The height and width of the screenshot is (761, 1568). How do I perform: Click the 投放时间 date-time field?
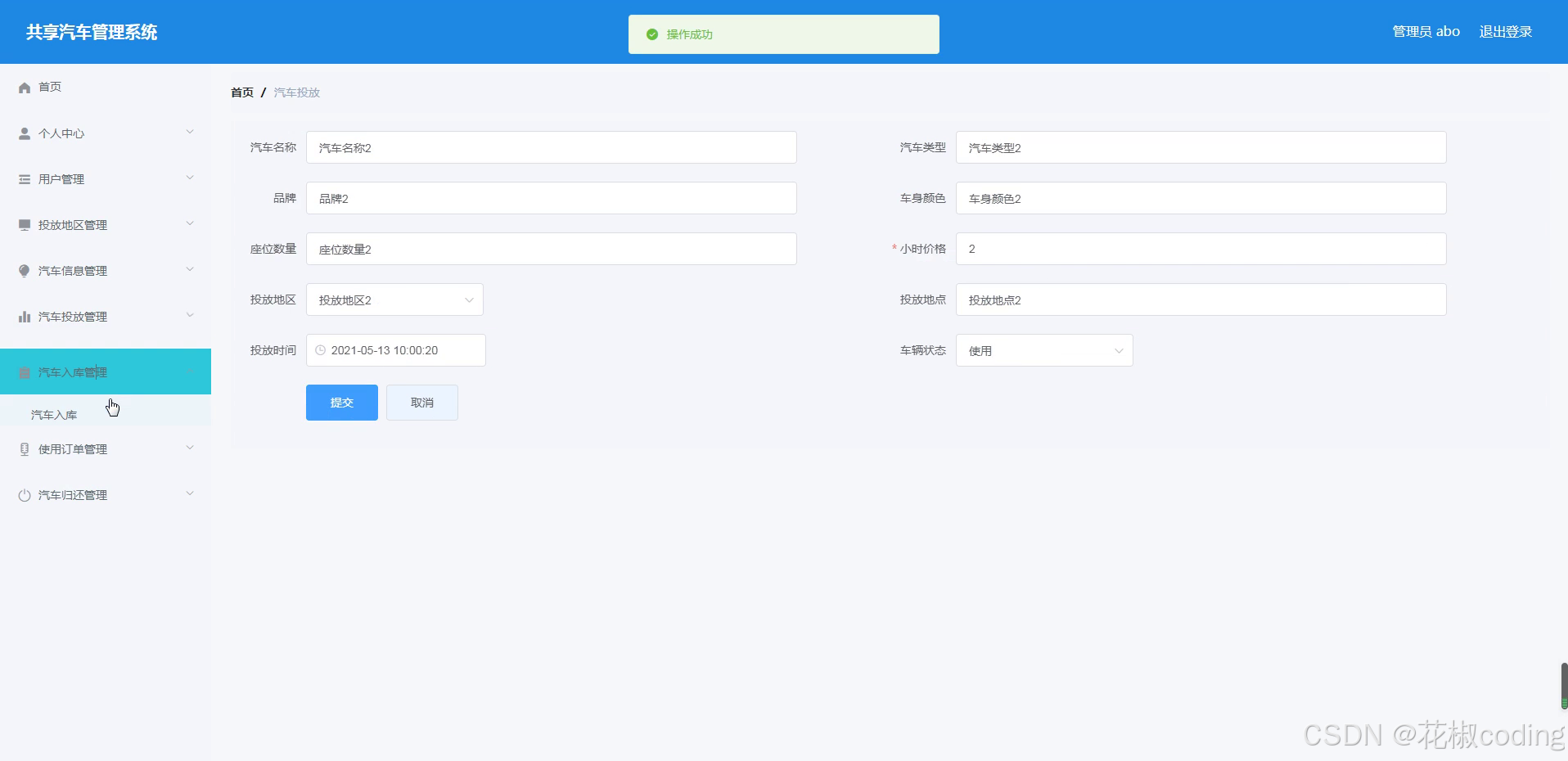pyautogui.click(x=396, y=350)
